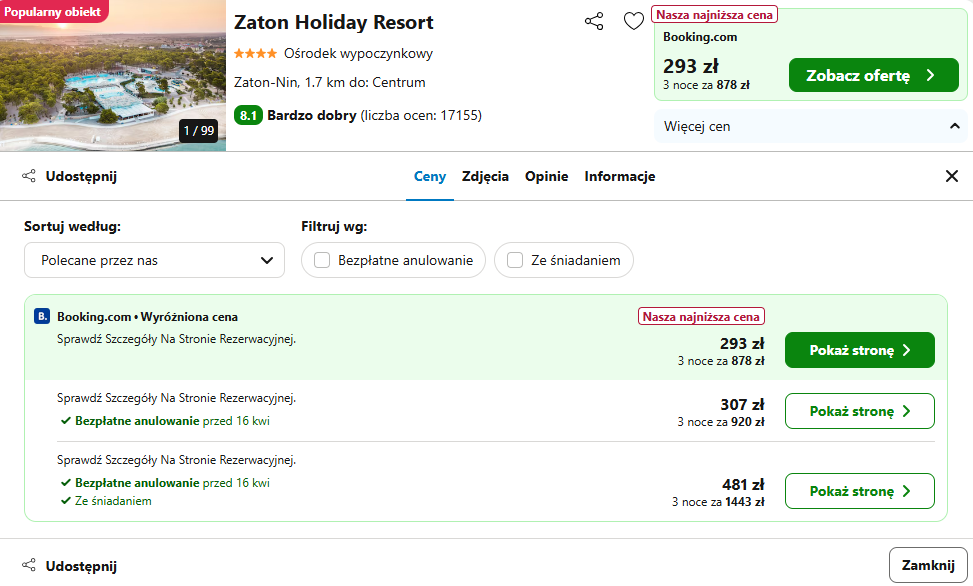973x586 pixels.
Task: Enable the Bezpłatne anulowanie filter checkbox
Action: click(322, 260)
